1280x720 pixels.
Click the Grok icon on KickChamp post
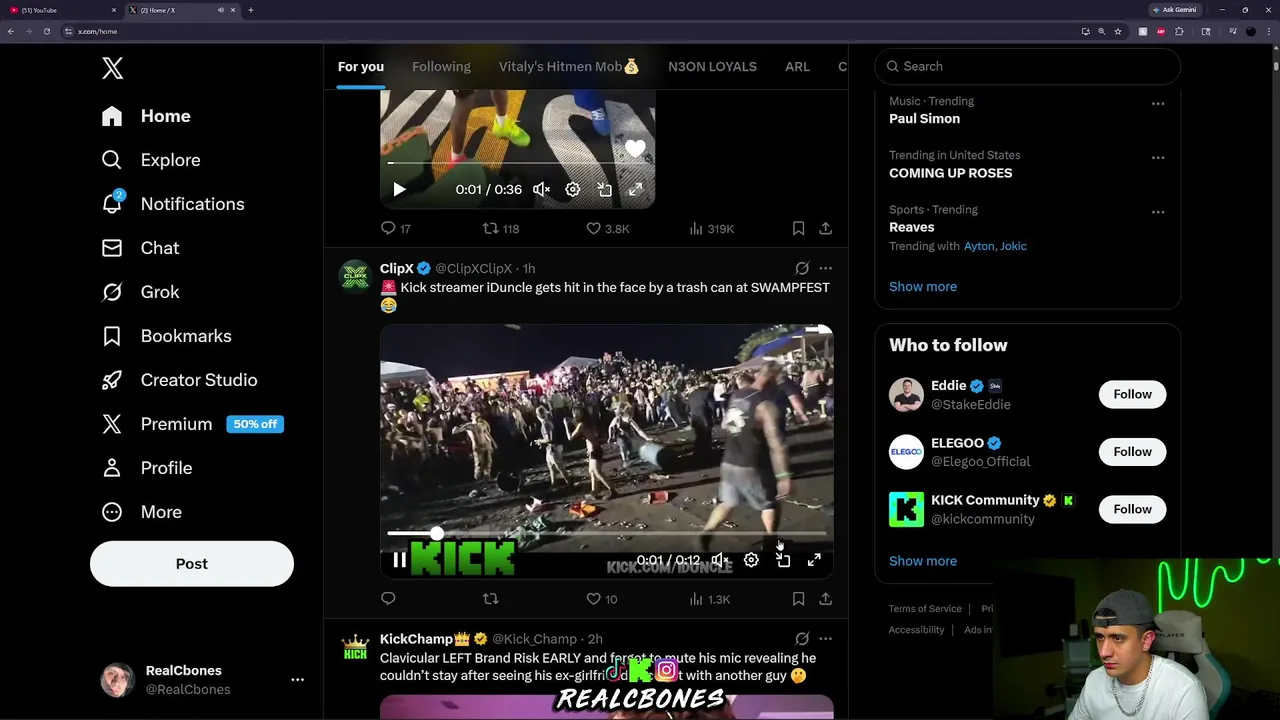point(802,638)
